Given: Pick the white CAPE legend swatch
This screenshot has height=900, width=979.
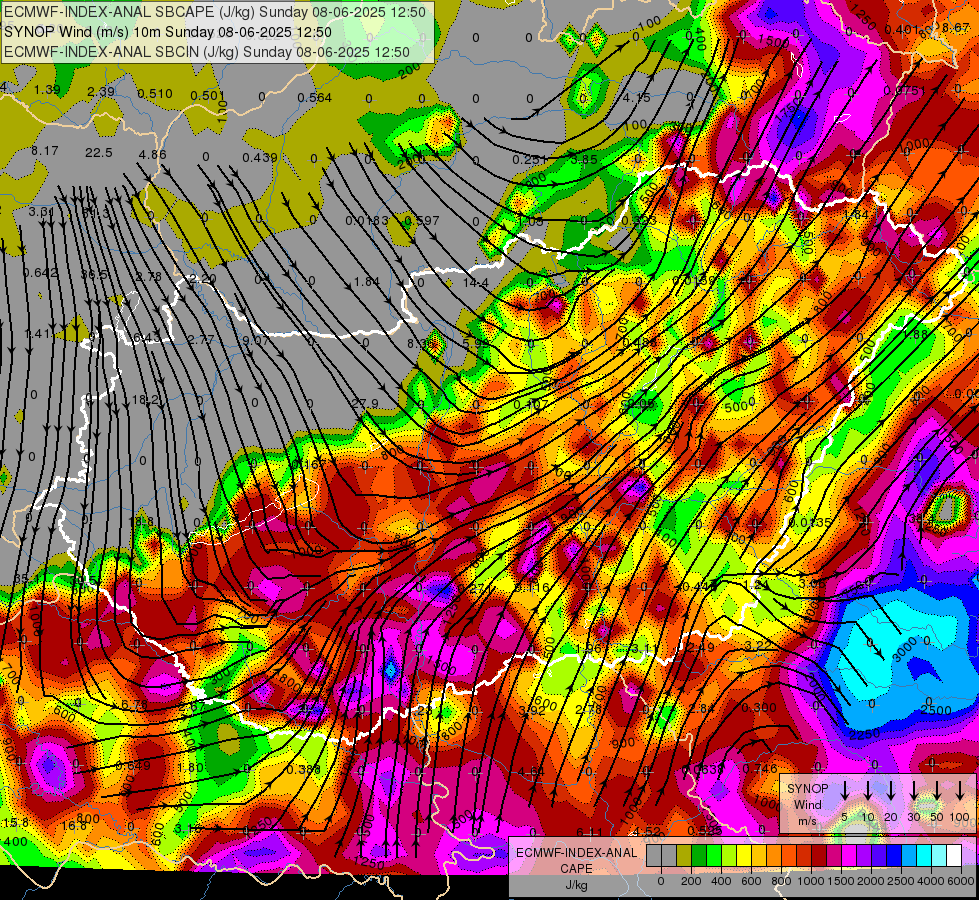Looking at the screenshot, I should (x=954, y=856).
